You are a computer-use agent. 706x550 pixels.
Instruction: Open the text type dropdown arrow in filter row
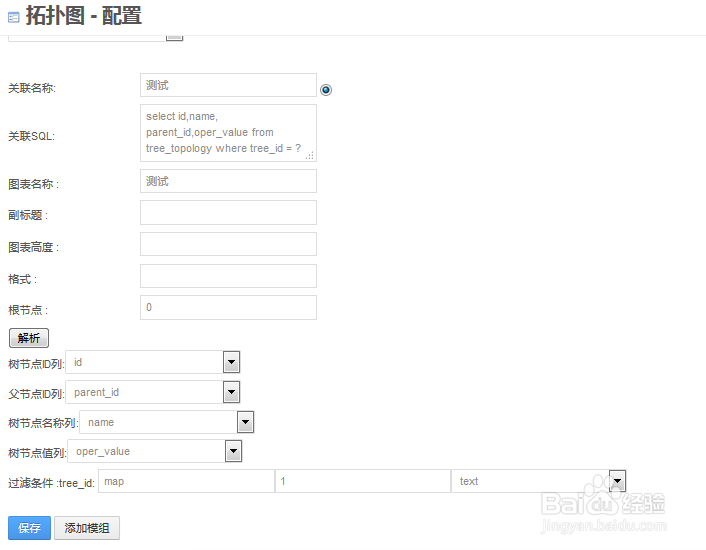[x=617, y=481]
